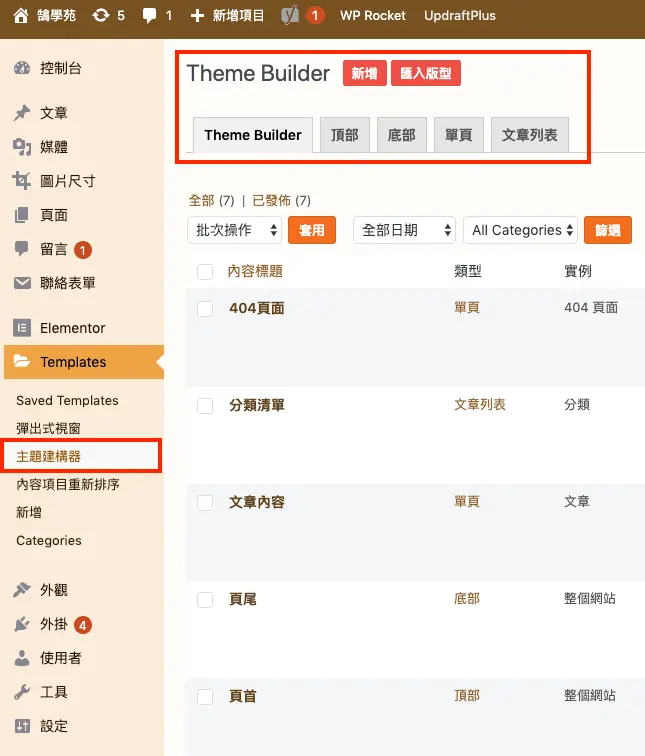Open Saved Templates submenu item
This screenshot has width=645, height=756.
pyautogui.click(x=67, y=400)
